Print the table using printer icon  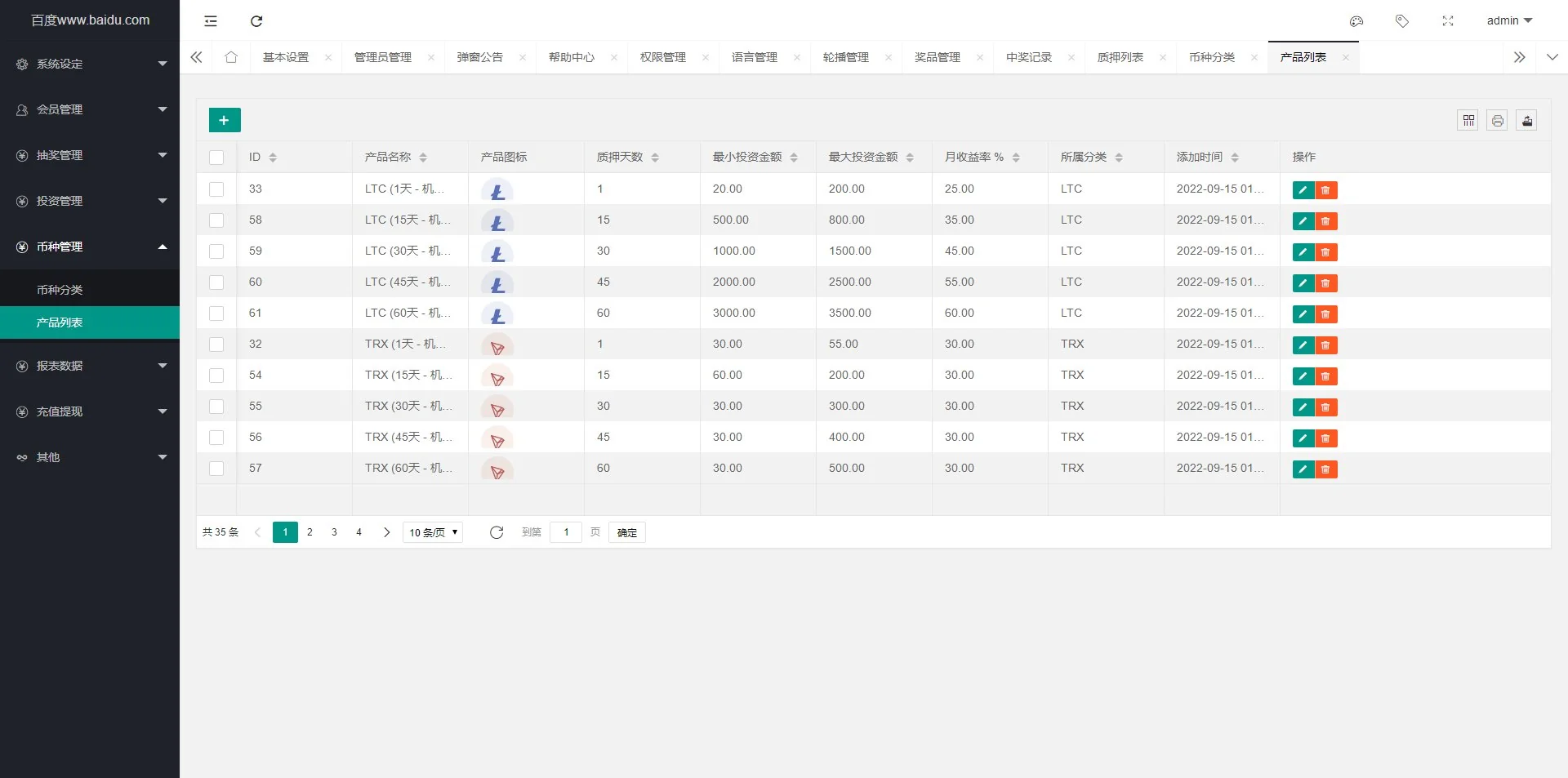1497,121
